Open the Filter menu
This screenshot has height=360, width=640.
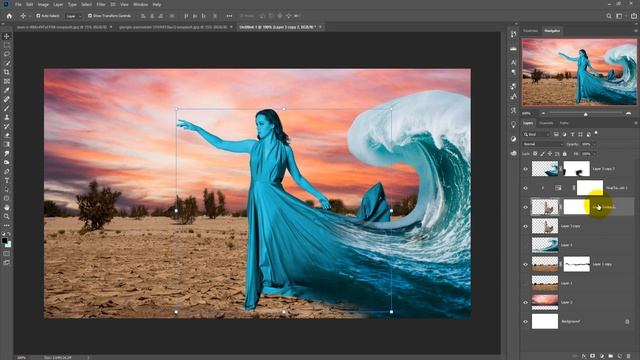click(101, 4)
